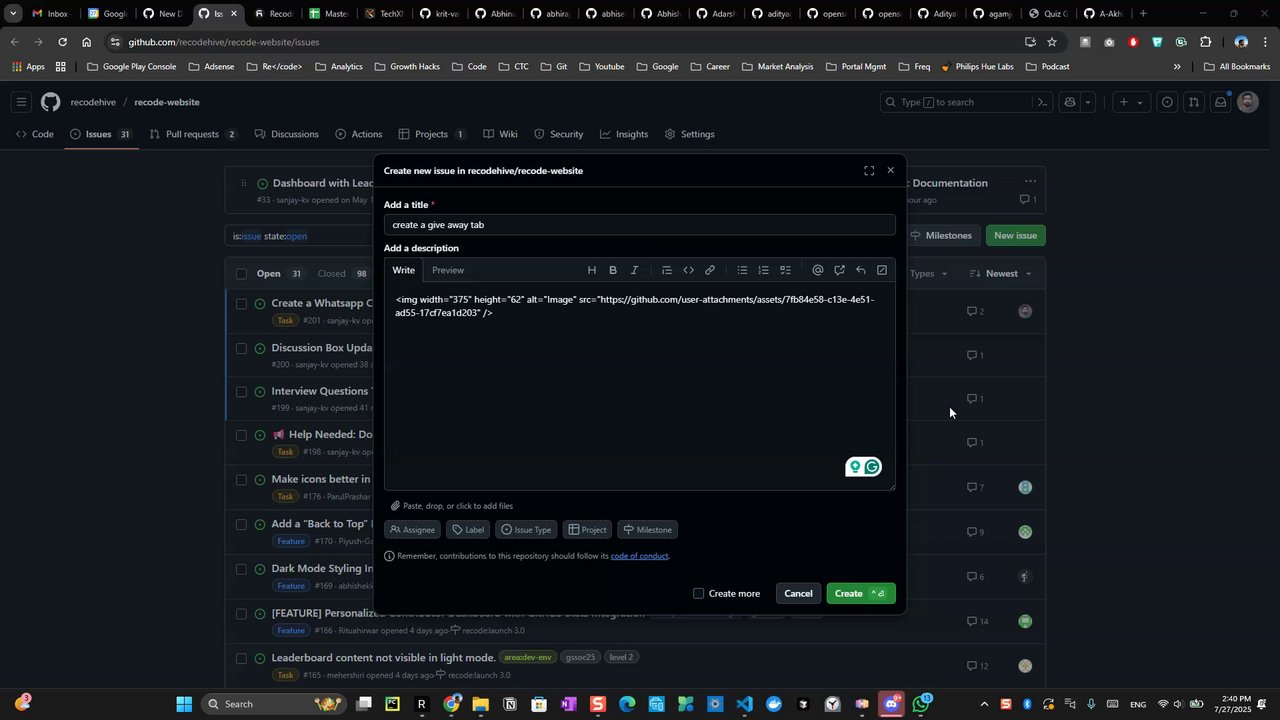This screenshot has width=1280, height=720.
Task: Open saved replies from the toolbar
Action: (861, 270)
